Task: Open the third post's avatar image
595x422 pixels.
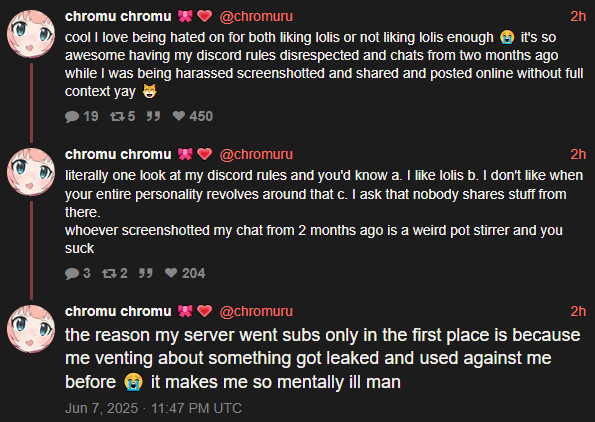Action: [x=31, y=329]
